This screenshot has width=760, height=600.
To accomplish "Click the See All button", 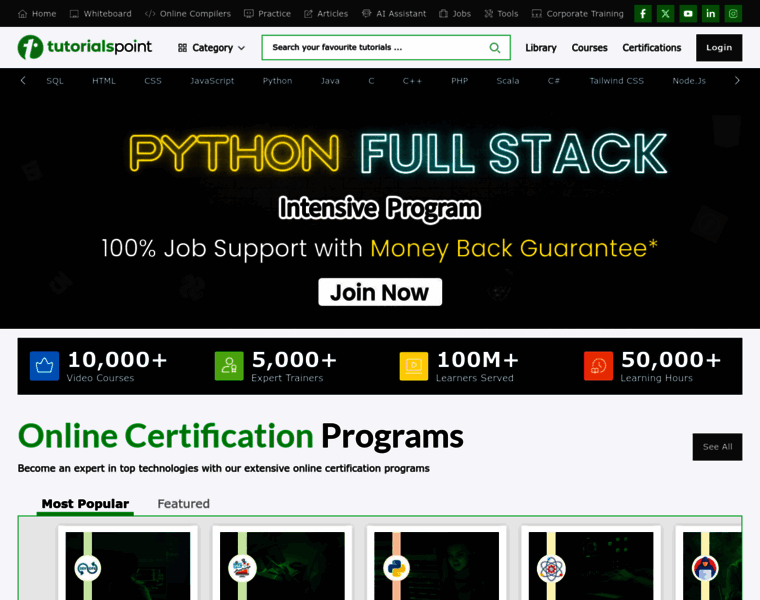I will click(x=717, y=447).
